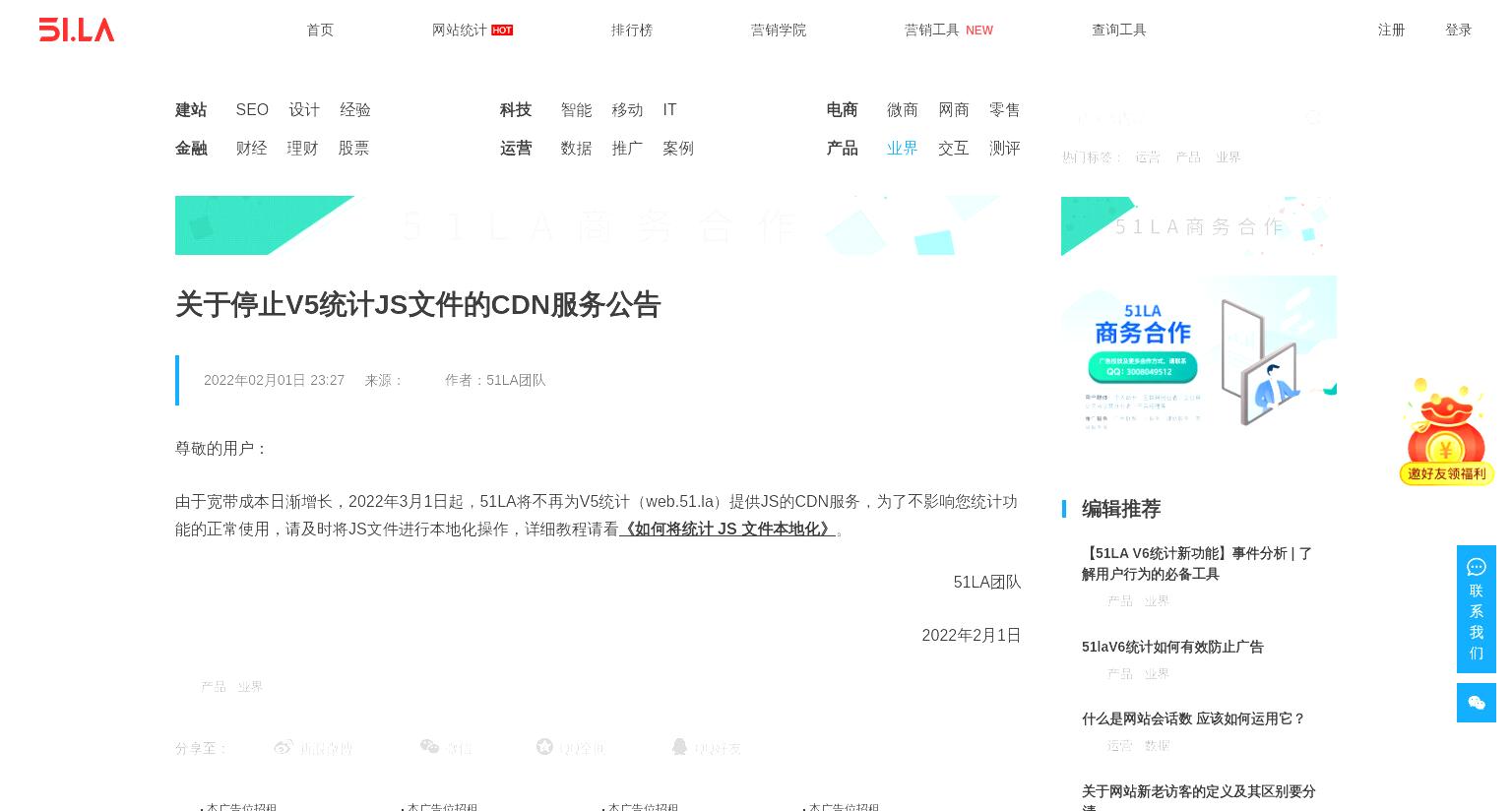The width and height of the screenshot is (1512, 811).
Task: Click 产品 in the 热门标签 row
Action: pyautogui.click(x=1188, y=156)
